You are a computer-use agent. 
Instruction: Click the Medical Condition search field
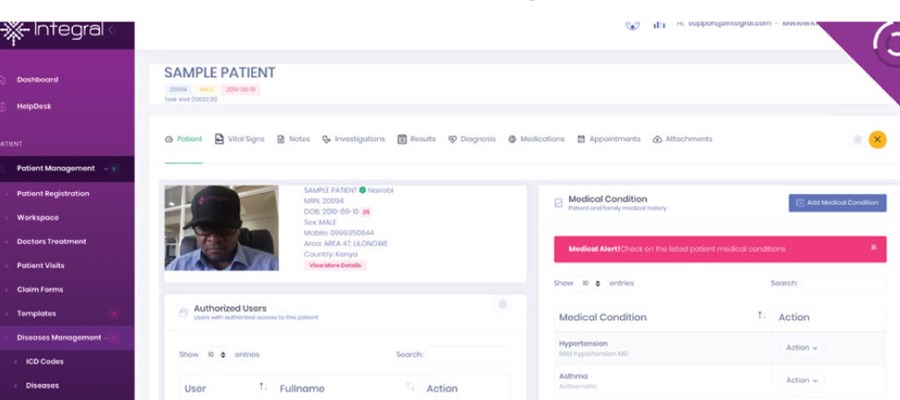click(x=842, y=283)
